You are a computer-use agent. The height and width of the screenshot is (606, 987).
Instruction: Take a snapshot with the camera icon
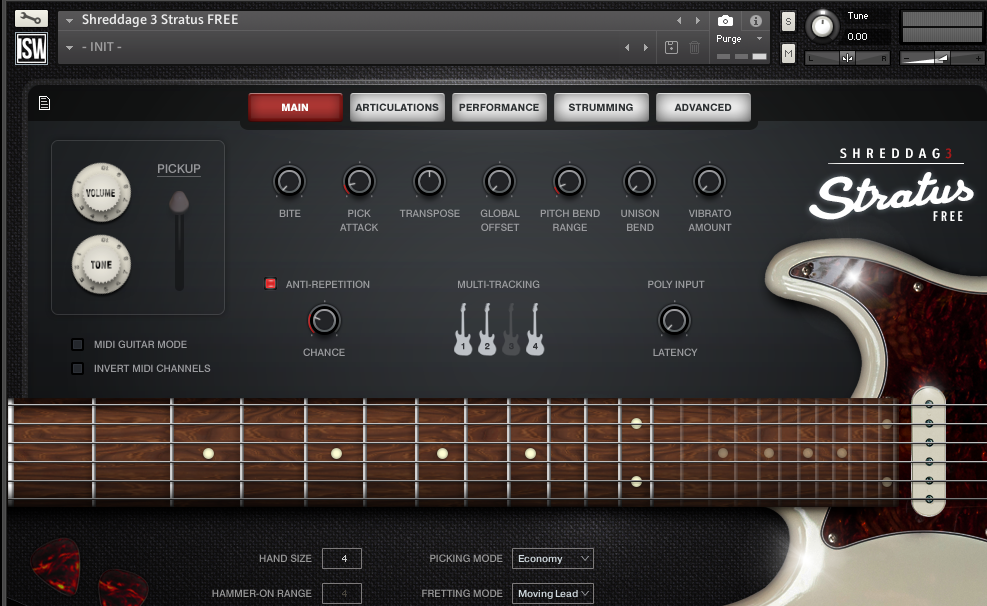(x=726, y=21)
